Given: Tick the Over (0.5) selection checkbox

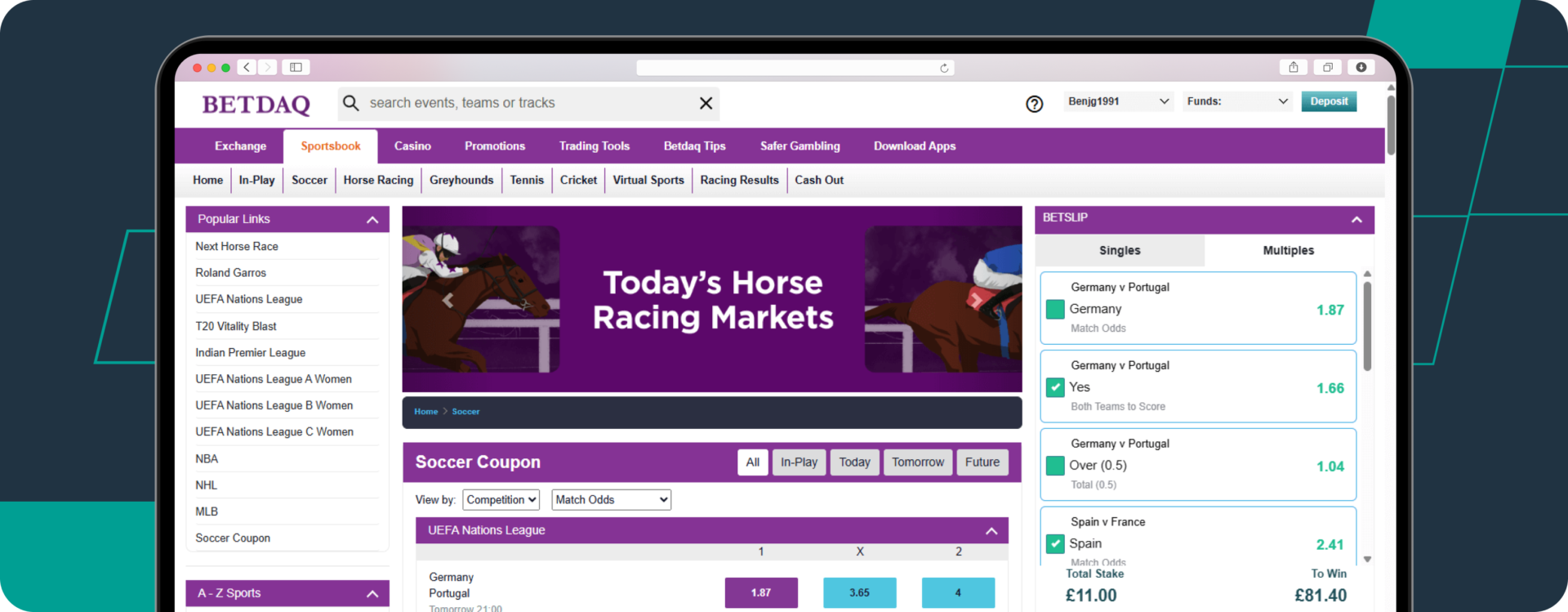Looking at the screenshot, I should 1055,466.
